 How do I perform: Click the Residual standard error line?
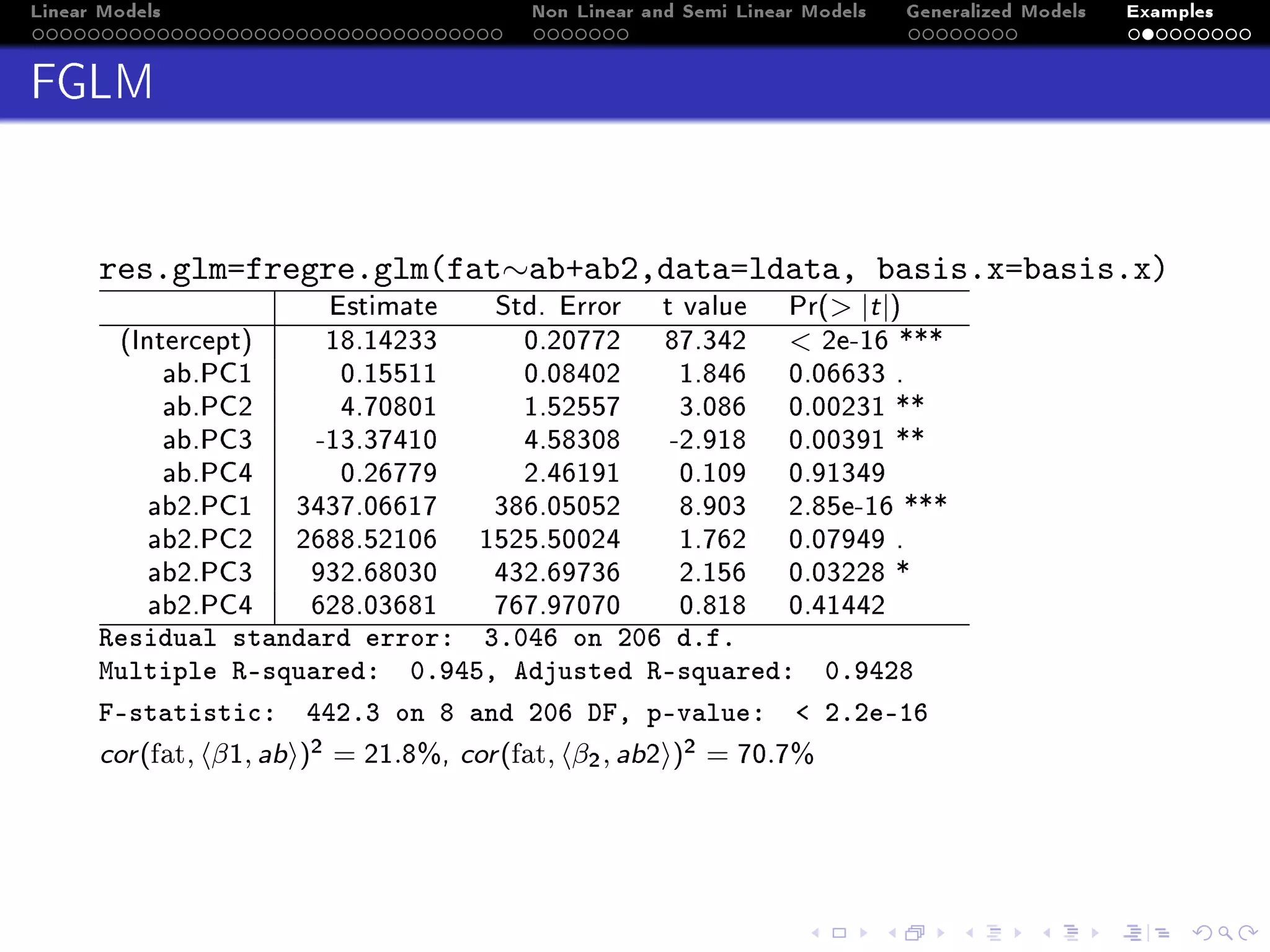pyautogui.click(x=416, y=638)
